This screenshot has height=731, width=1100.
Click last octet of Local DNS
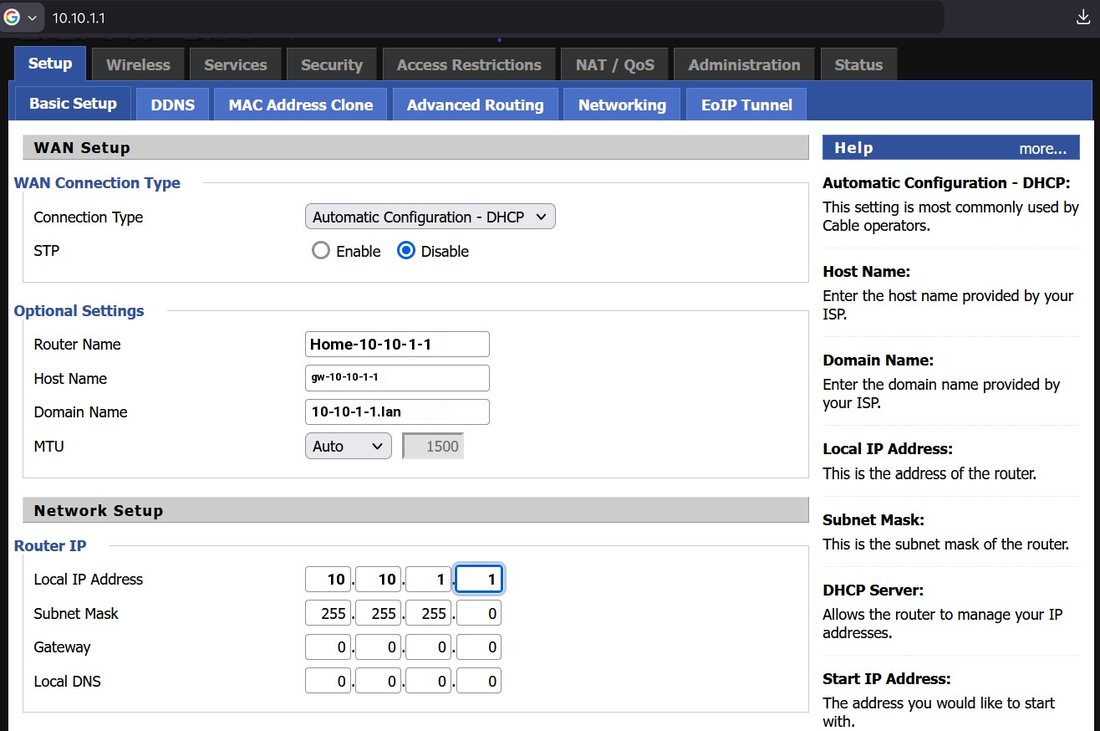[478, 681]
